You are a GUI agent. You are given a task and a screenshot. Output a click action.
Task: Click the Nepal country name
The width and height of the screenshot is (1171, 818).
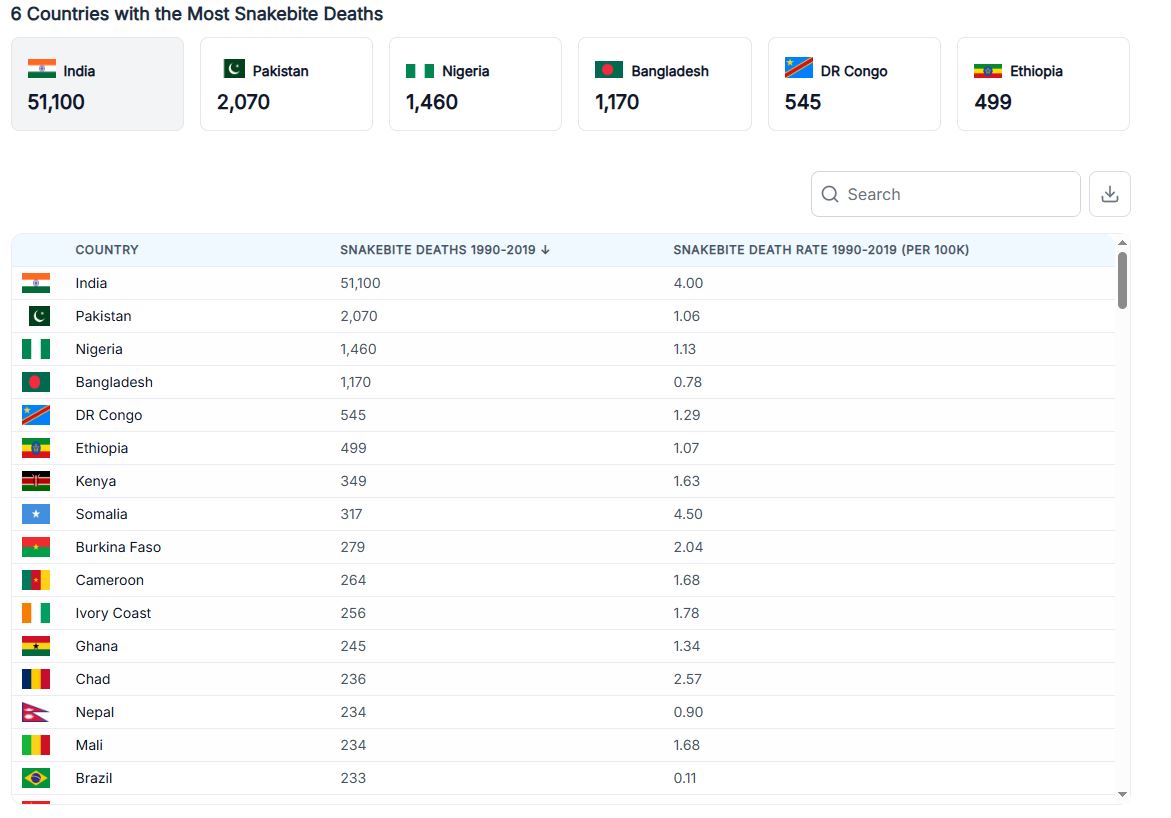coord(95,712)
